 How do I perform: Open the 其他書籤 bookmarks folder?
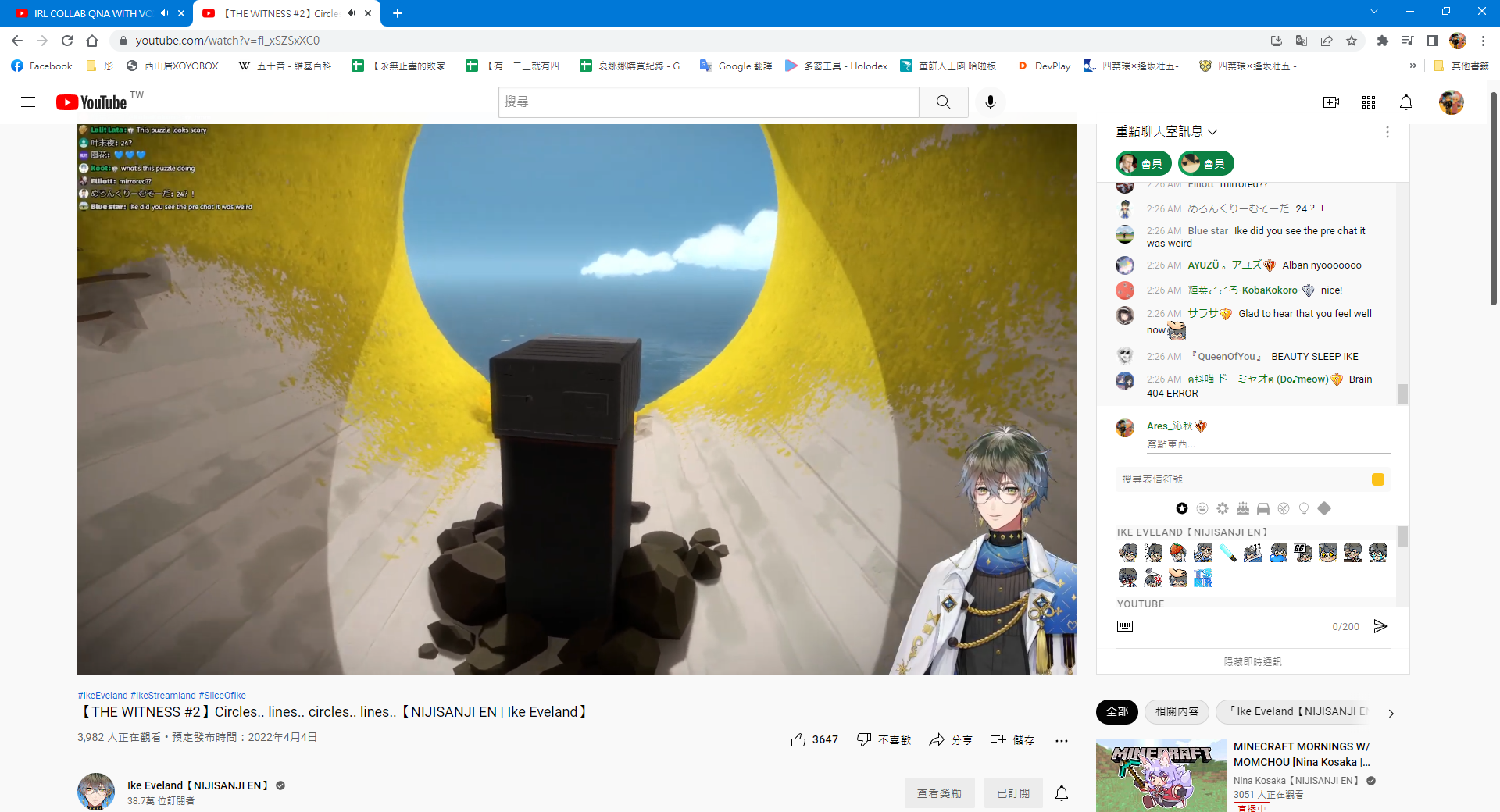[x=1461, y=66]
